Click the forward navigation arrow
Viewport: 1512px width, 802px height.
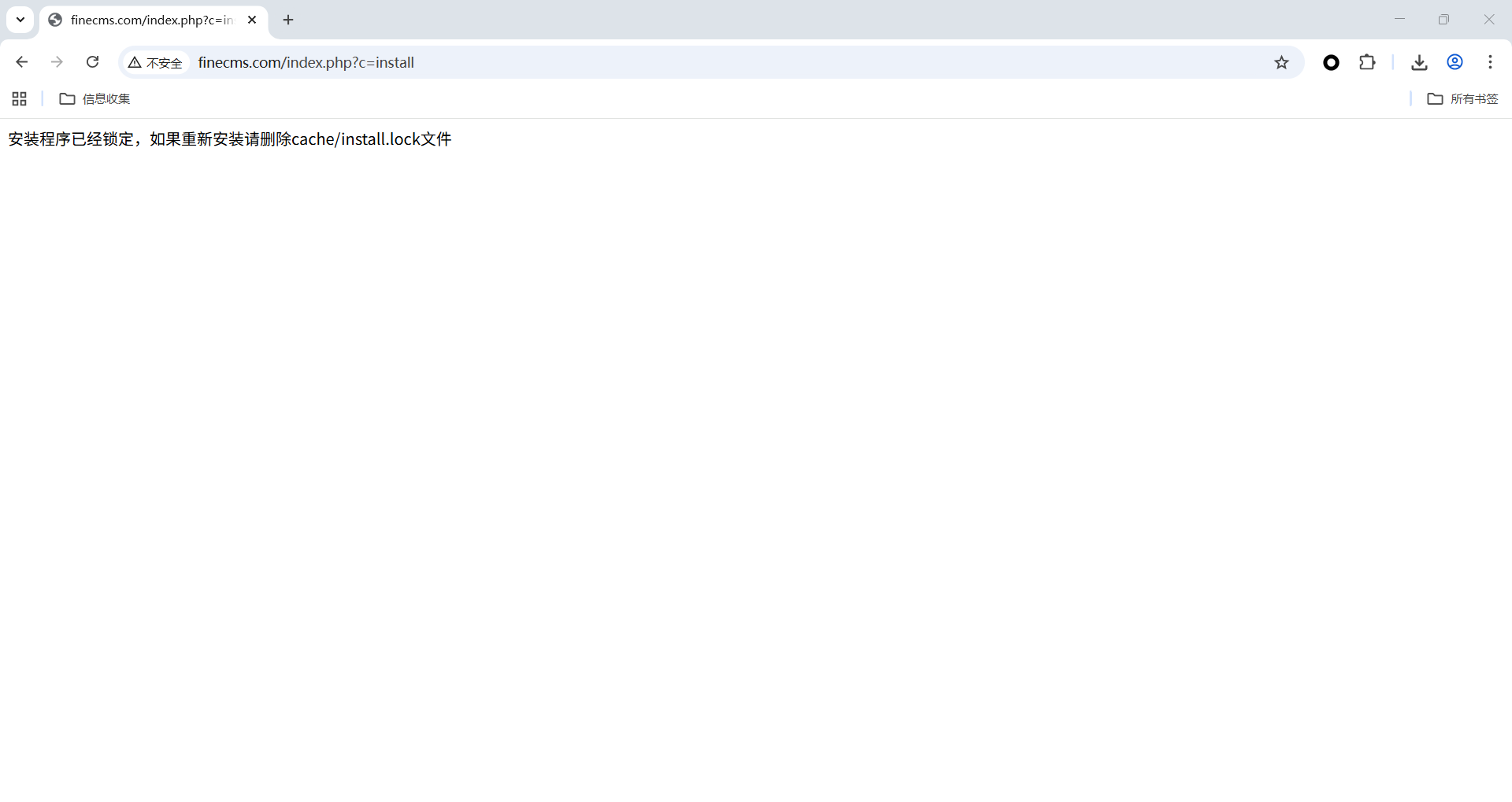[x=57, y=62]
